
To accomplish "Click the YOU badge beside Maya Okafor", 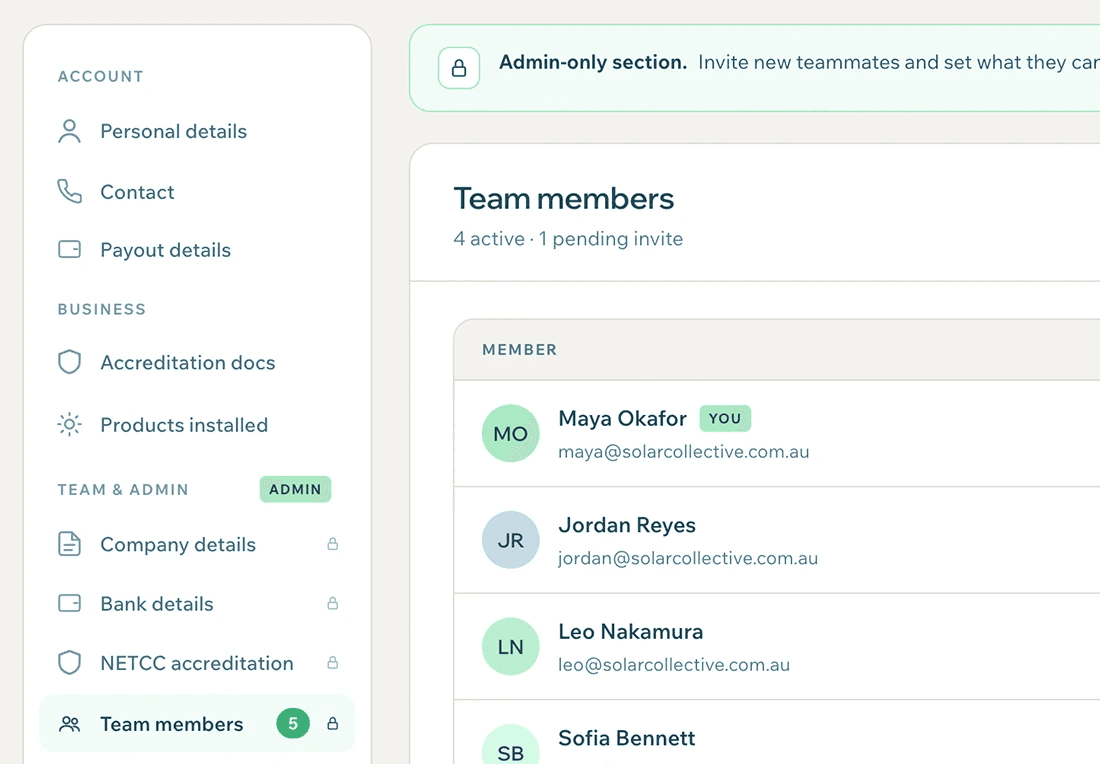I will coord(725,418).
